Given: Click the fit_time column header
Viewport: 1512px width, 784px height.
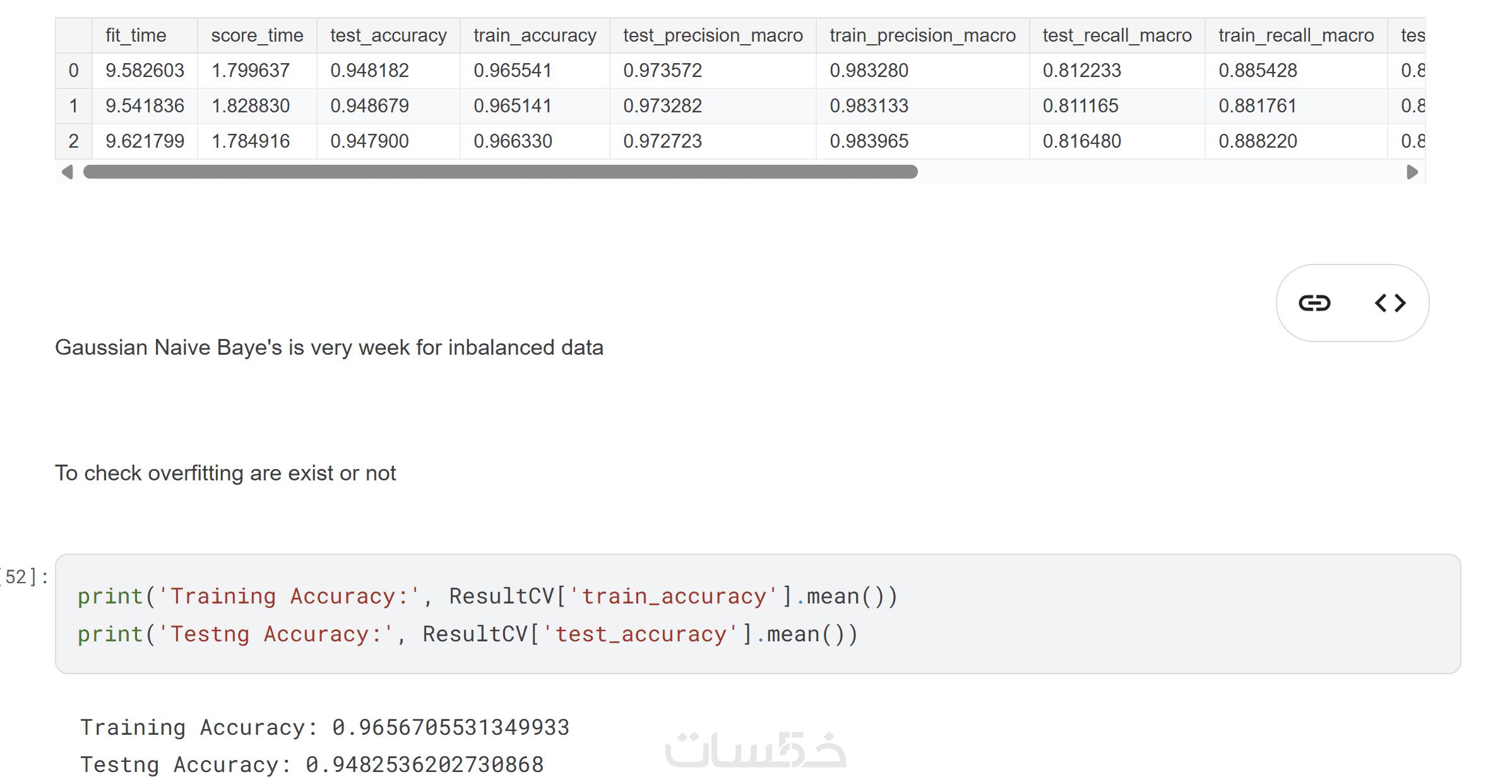Looking at the screenshot, I should (136, 35).
